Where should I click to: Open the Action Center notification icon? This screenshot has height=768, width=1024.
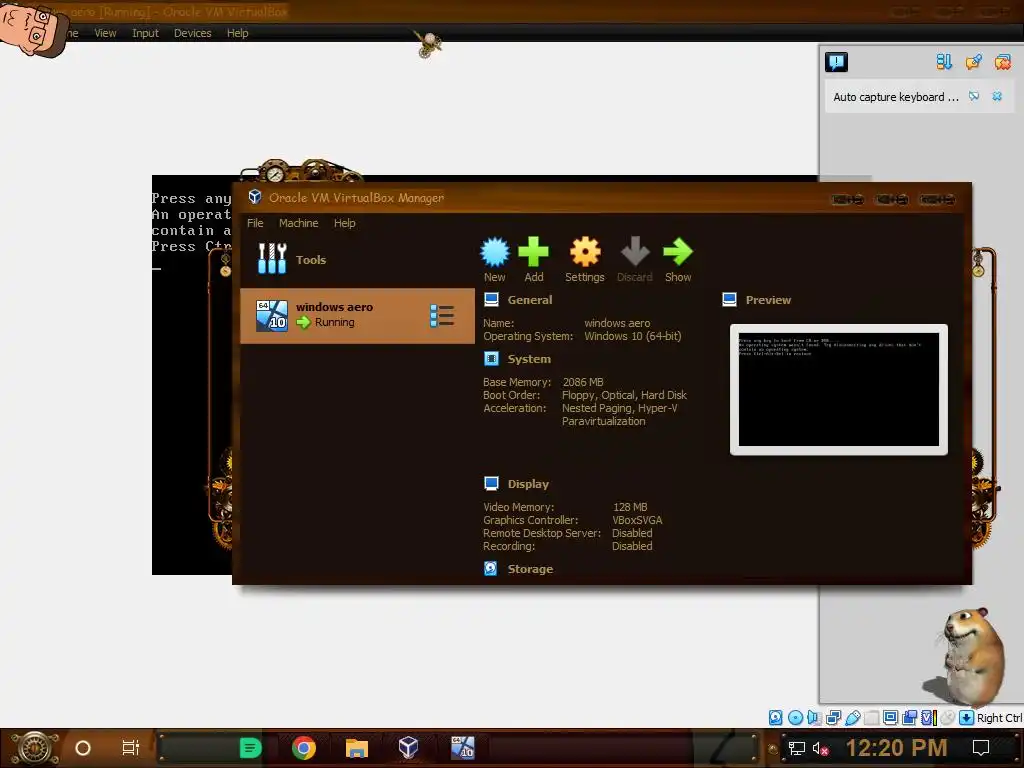[981, 748]
